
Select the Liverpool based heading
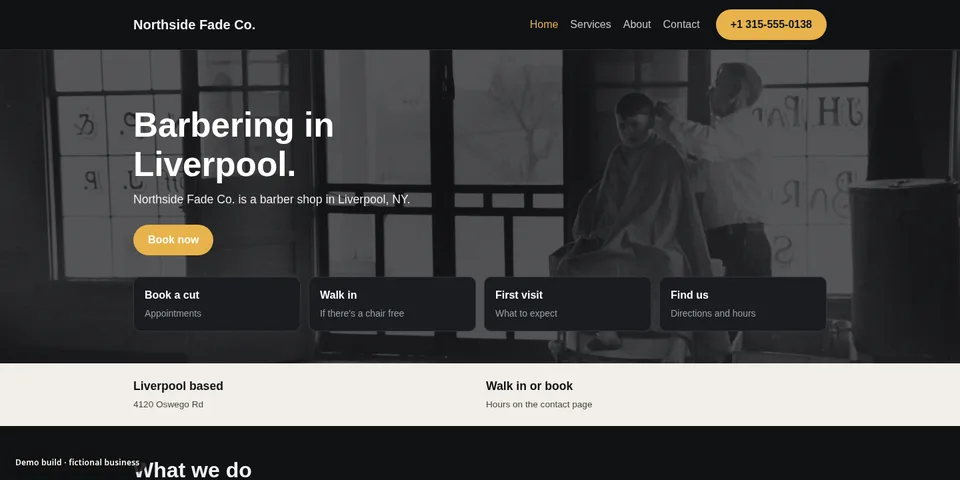(178, 386)
